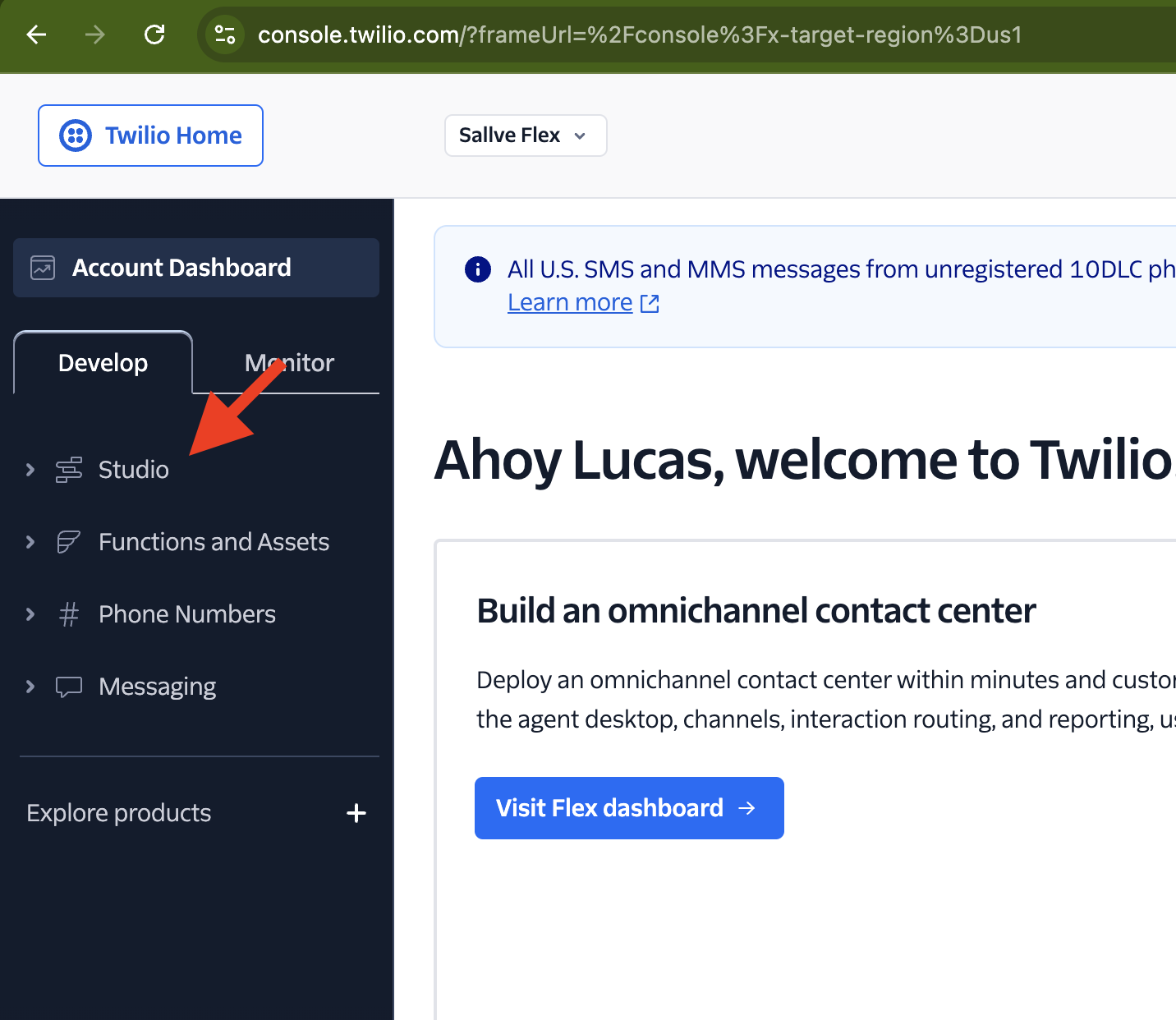1176x1020 pixels.
Task: Click the 10DLC SMS and MMS notice text
Action: pyautogui.click(x=842, y=269)
